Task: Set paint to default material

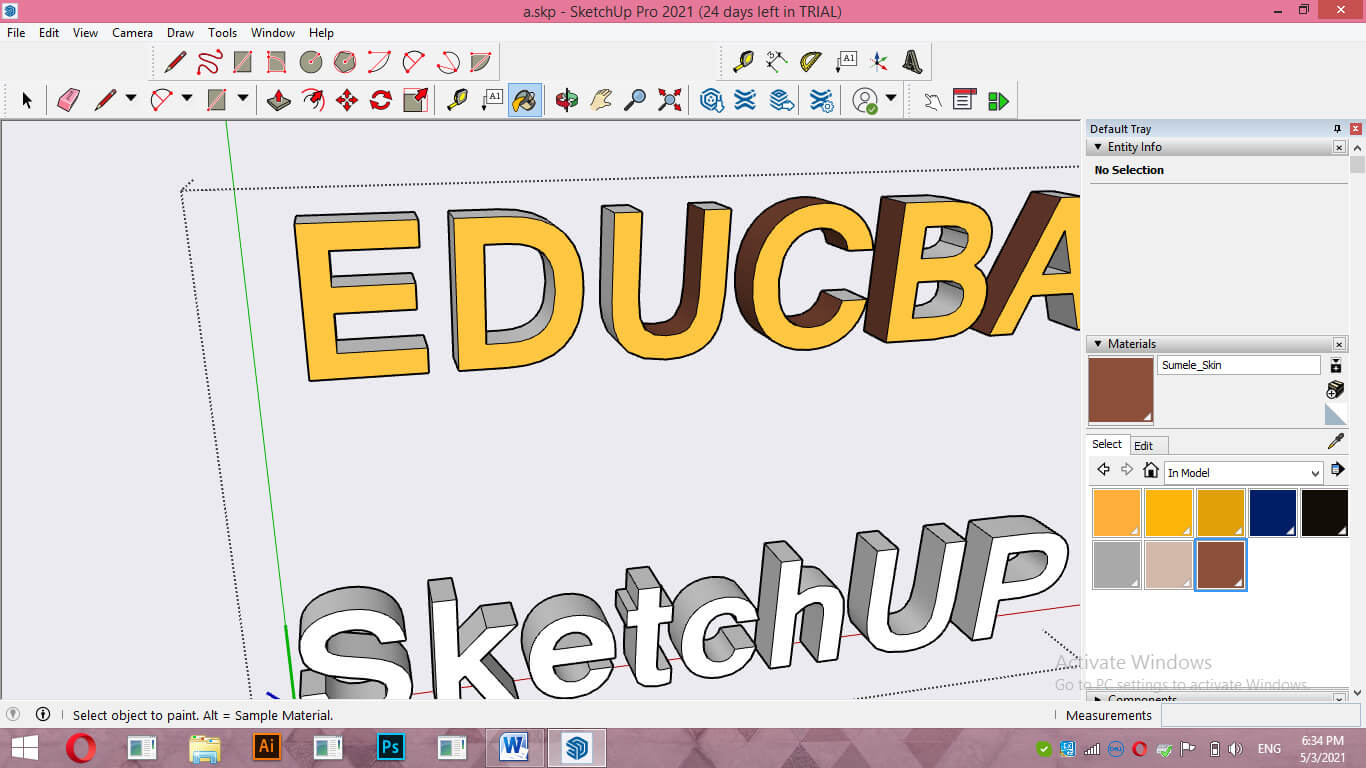Action: [1335, 414]
